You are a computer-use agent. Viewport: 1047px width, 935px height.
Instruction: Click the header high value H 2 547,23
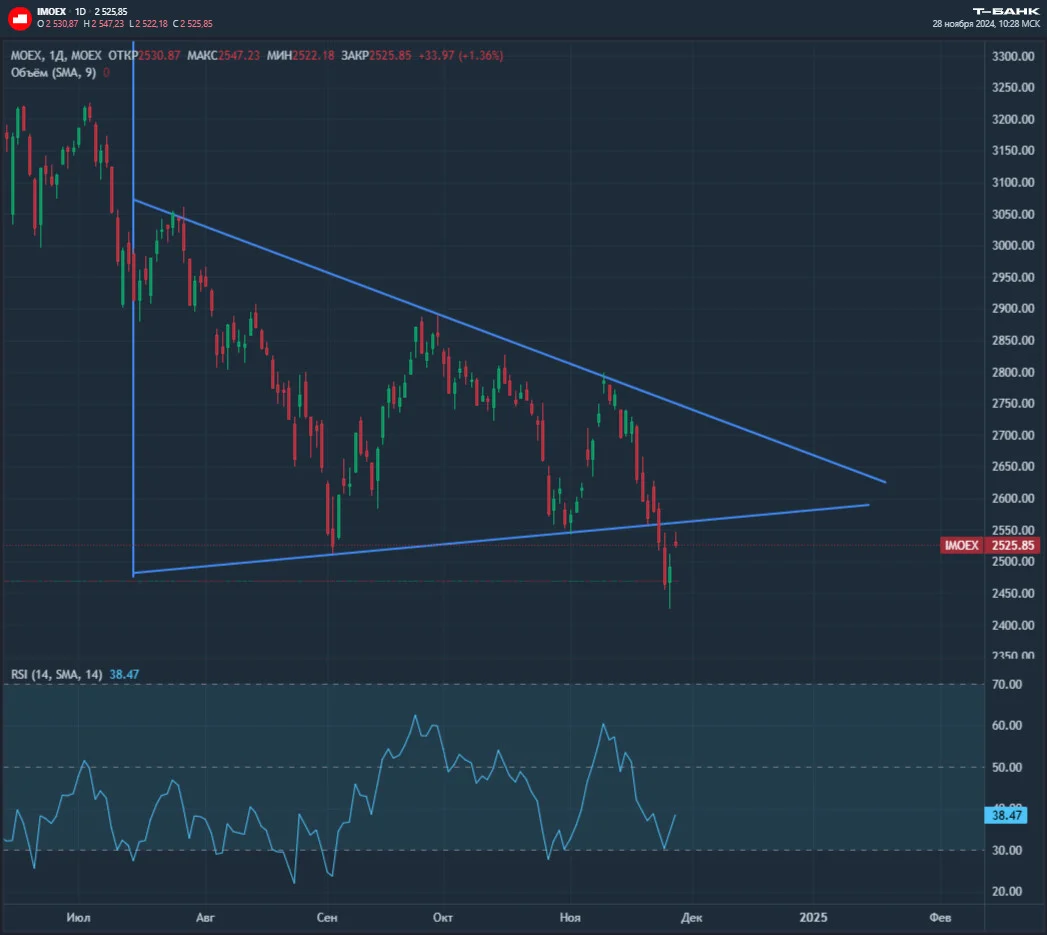pyautogui.click(x=103, y=24)
